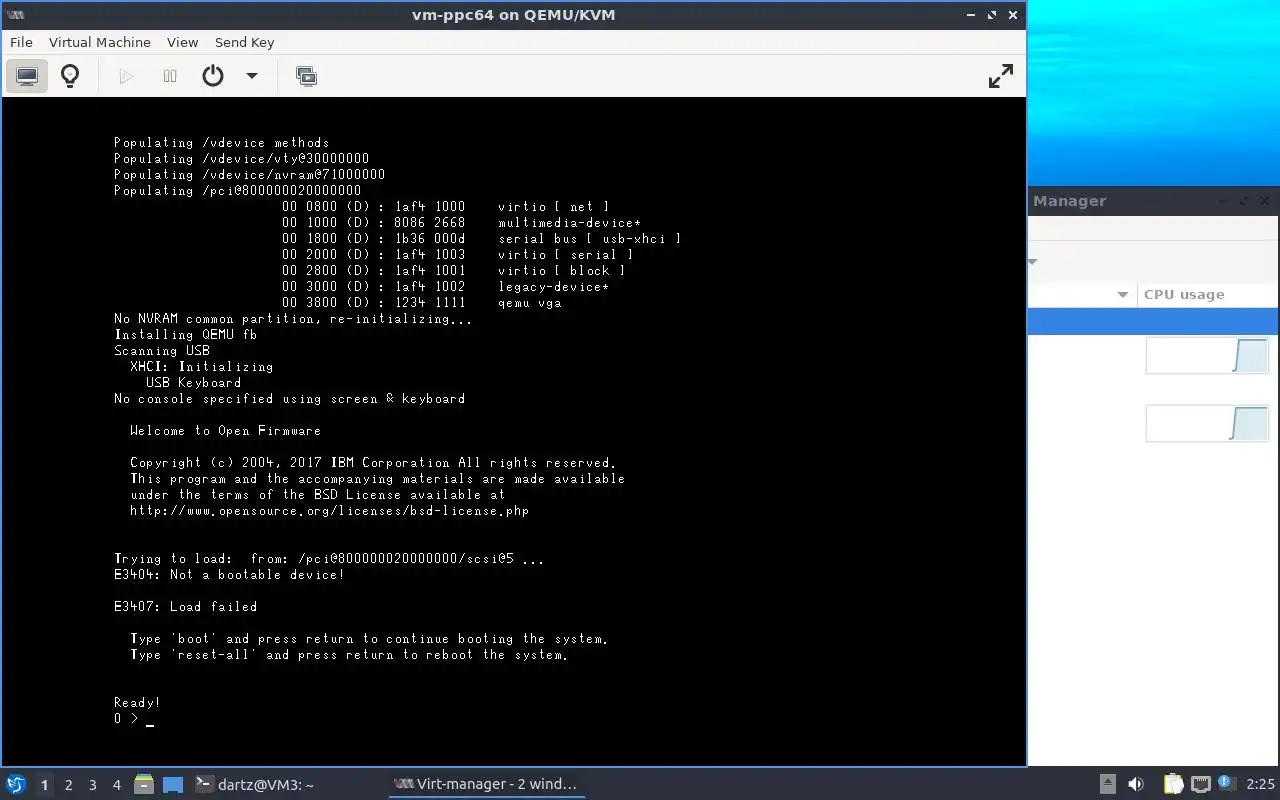Shut down the virtual machine
1280x800 pixels.
point(213,76)
